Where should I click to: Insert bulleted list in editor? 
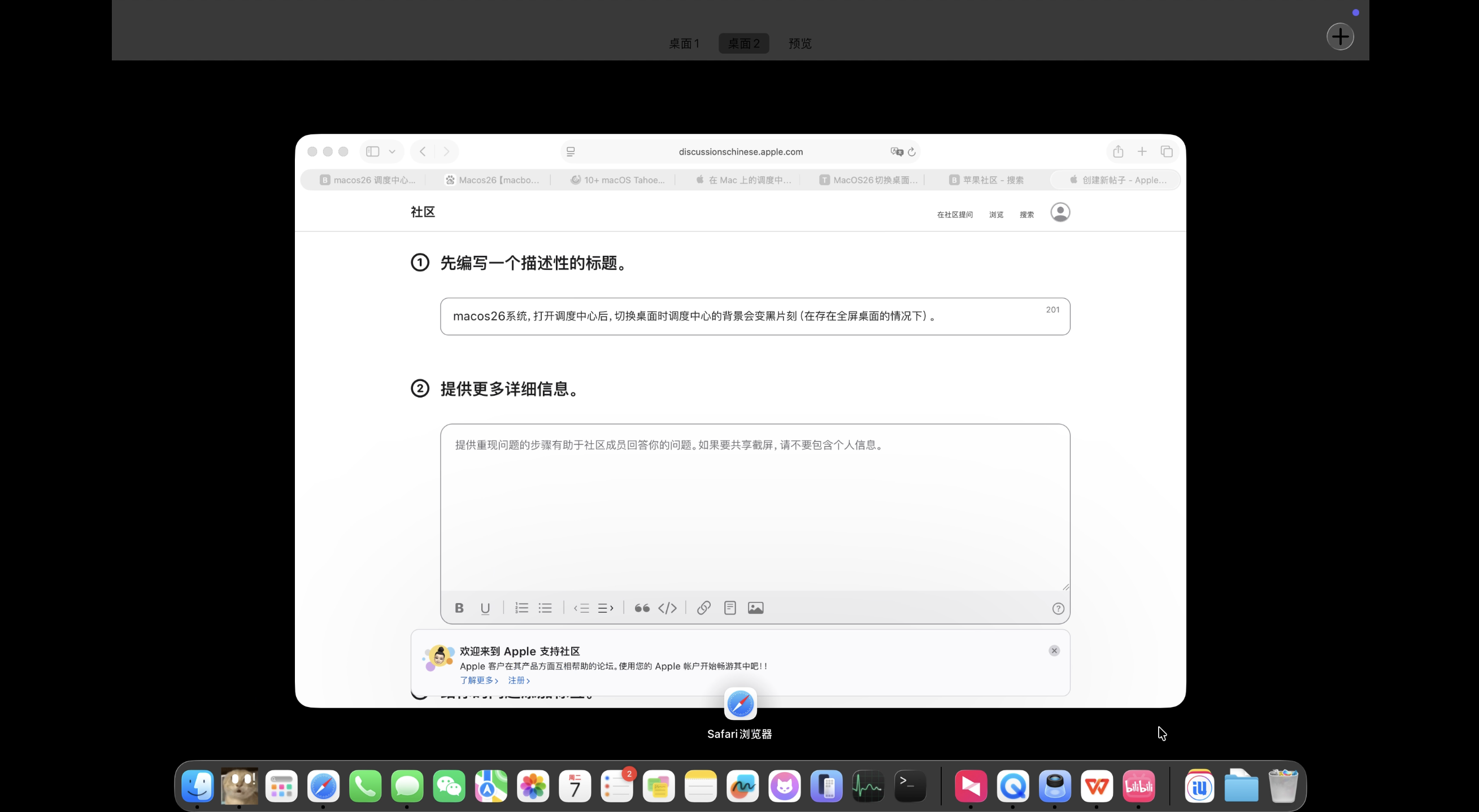[545, 608]
